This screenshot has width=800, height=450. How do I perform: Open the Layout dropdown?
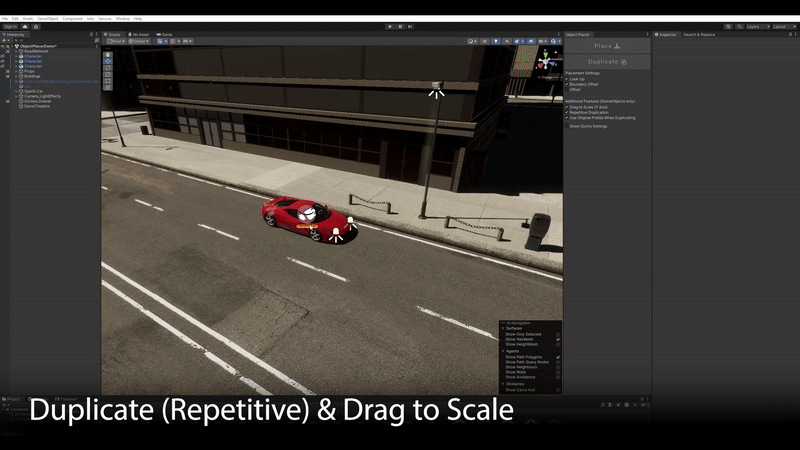[785, 26]
